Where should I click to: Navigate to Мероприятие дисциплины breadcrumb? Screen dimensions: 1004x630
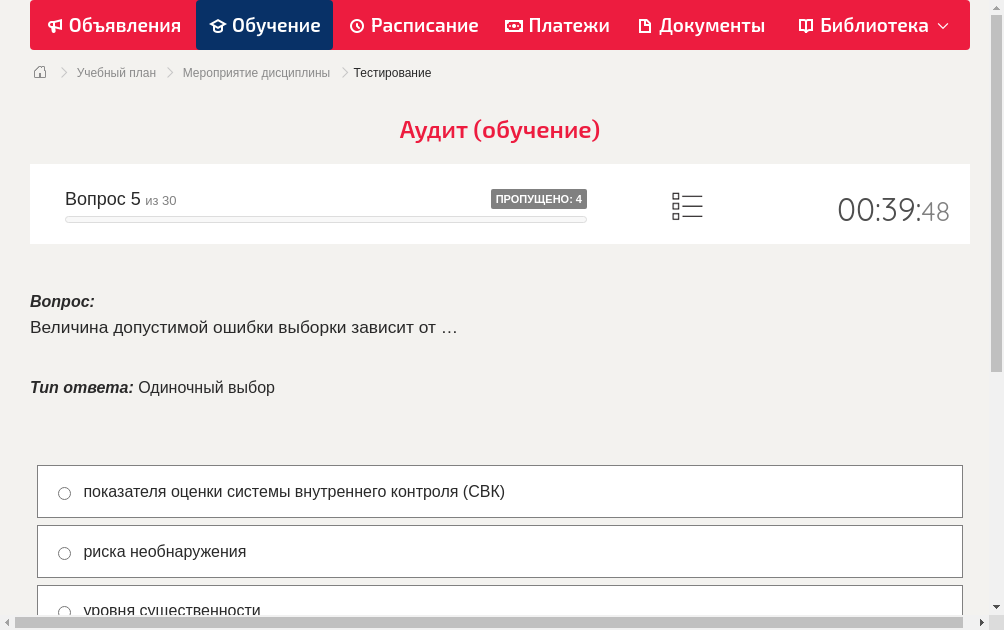pyautogui.click(x=255, y=72)
